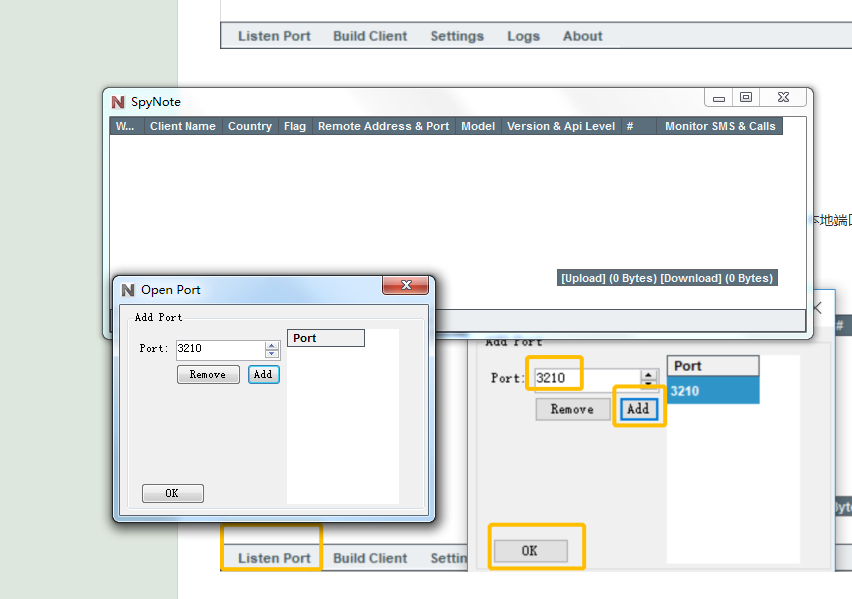Screen dimensions: 852x599
Task: Click Version & Api Level column header
Action: 561,126
